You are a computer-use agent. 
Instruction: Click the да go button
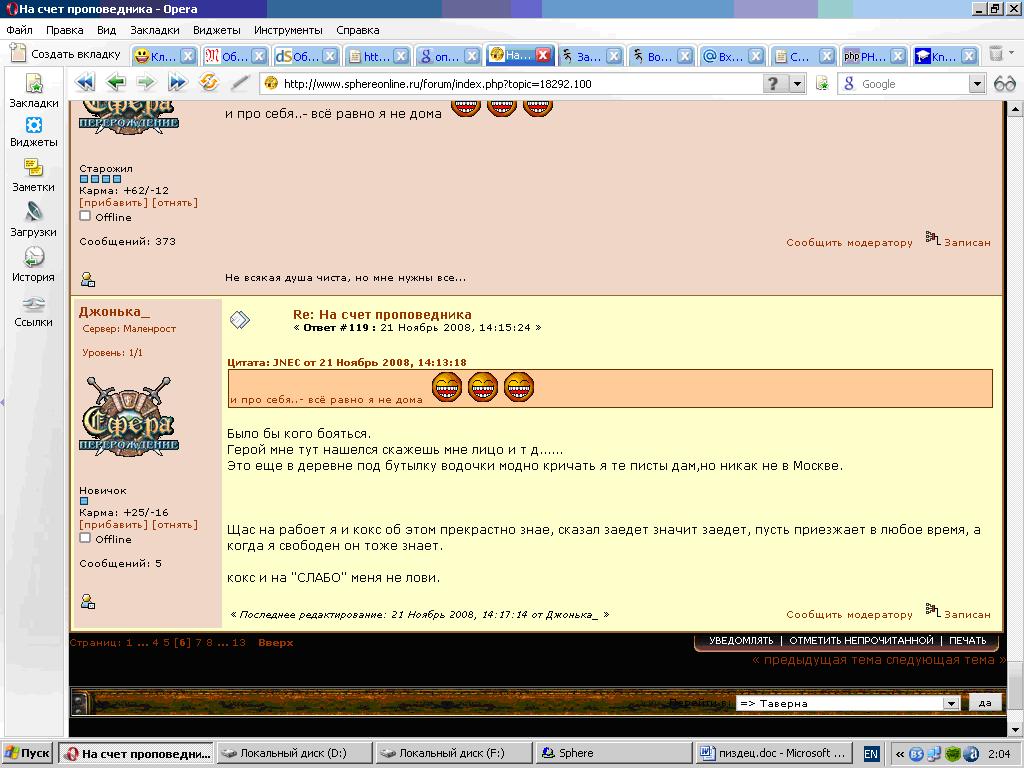click(x=985, y=703)
